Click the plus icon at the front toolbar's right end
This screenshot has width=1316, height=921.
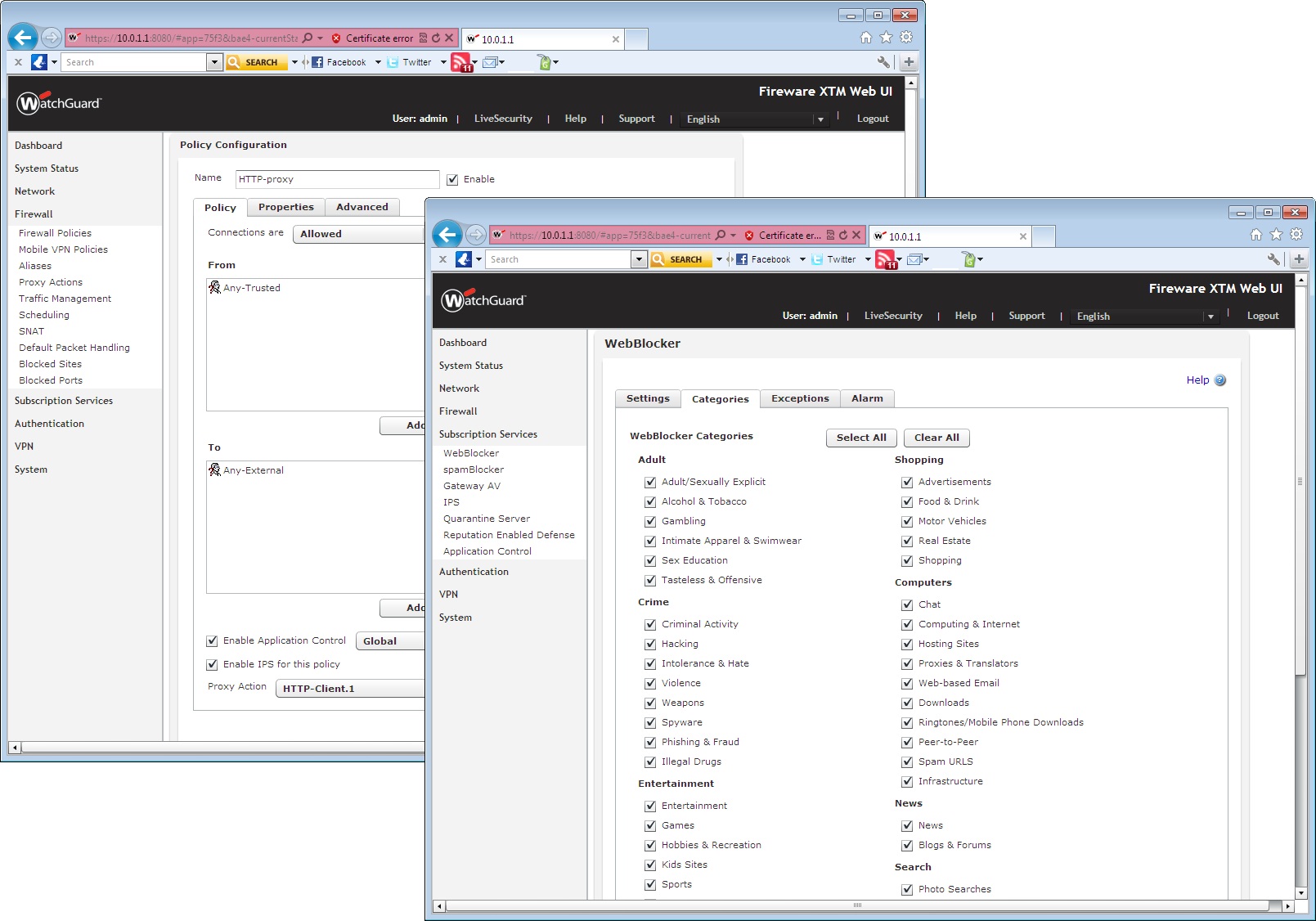pyautogui.click(x=1299, y=259)
